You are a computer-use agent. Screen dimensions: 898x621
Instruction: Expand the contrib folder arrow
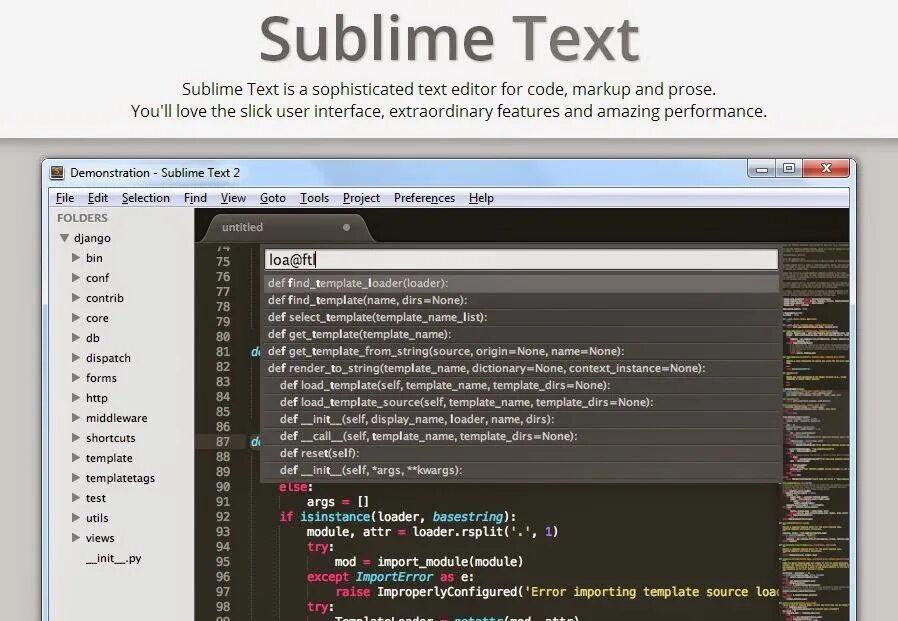pyautogui.click(x=76, y=298)
